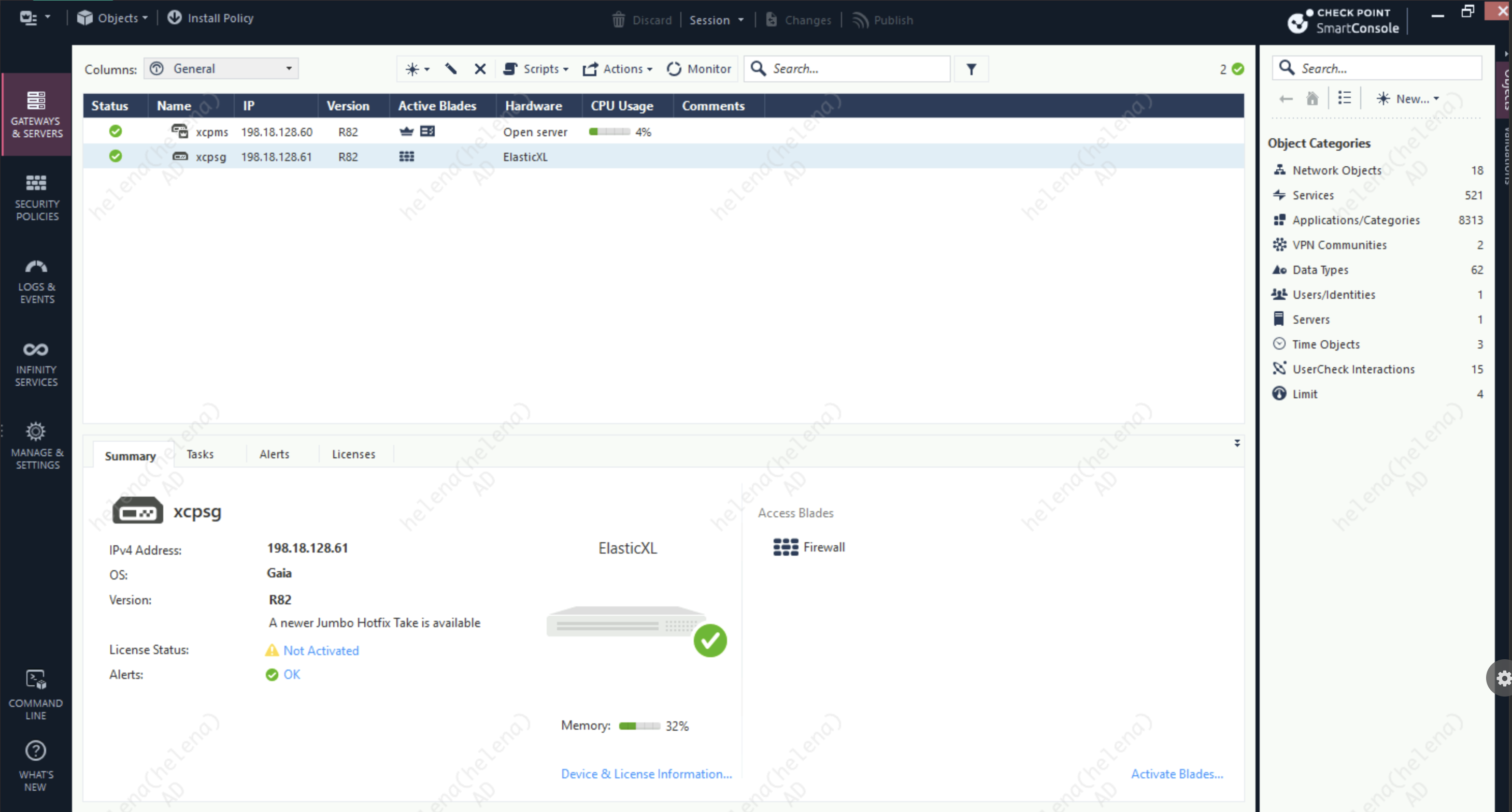
Task: Switch to the Licenses tab
Action: (x=353, y=454)
